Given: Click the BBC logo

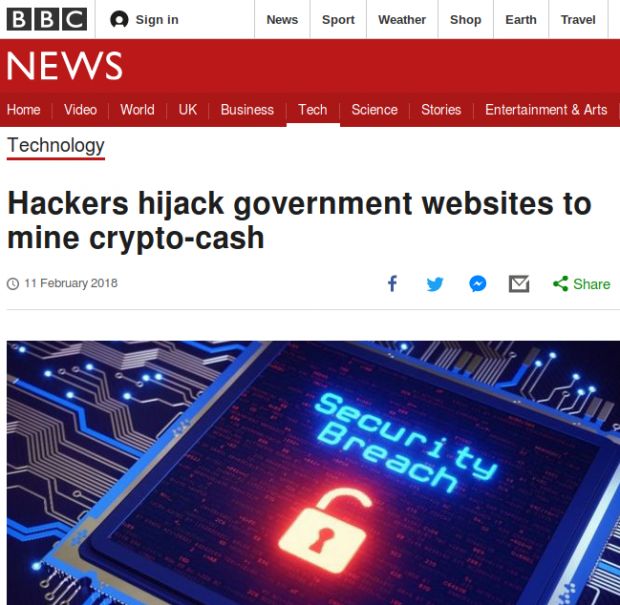Looking at the screenshot, I should coord(47,19).
